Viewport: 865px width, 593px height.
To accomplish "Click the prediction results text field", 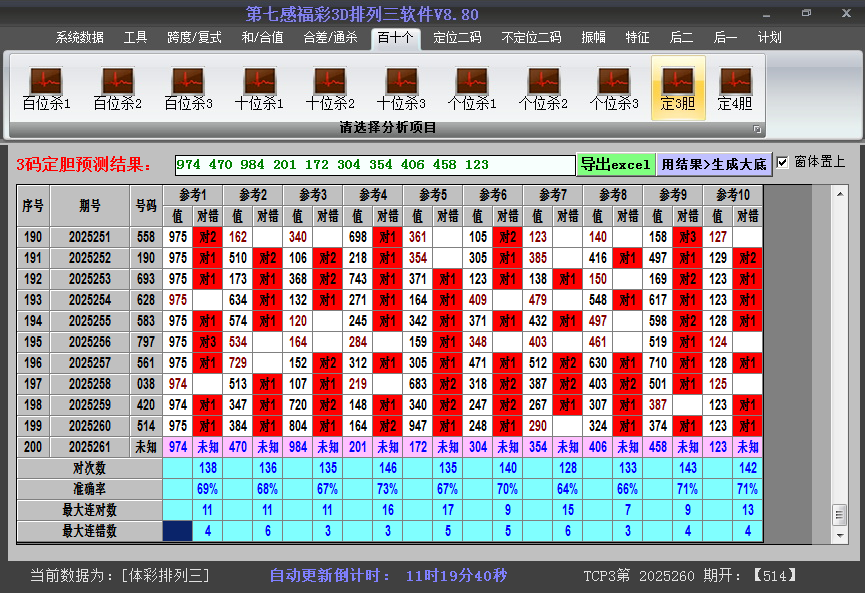I will coord(374,165).
